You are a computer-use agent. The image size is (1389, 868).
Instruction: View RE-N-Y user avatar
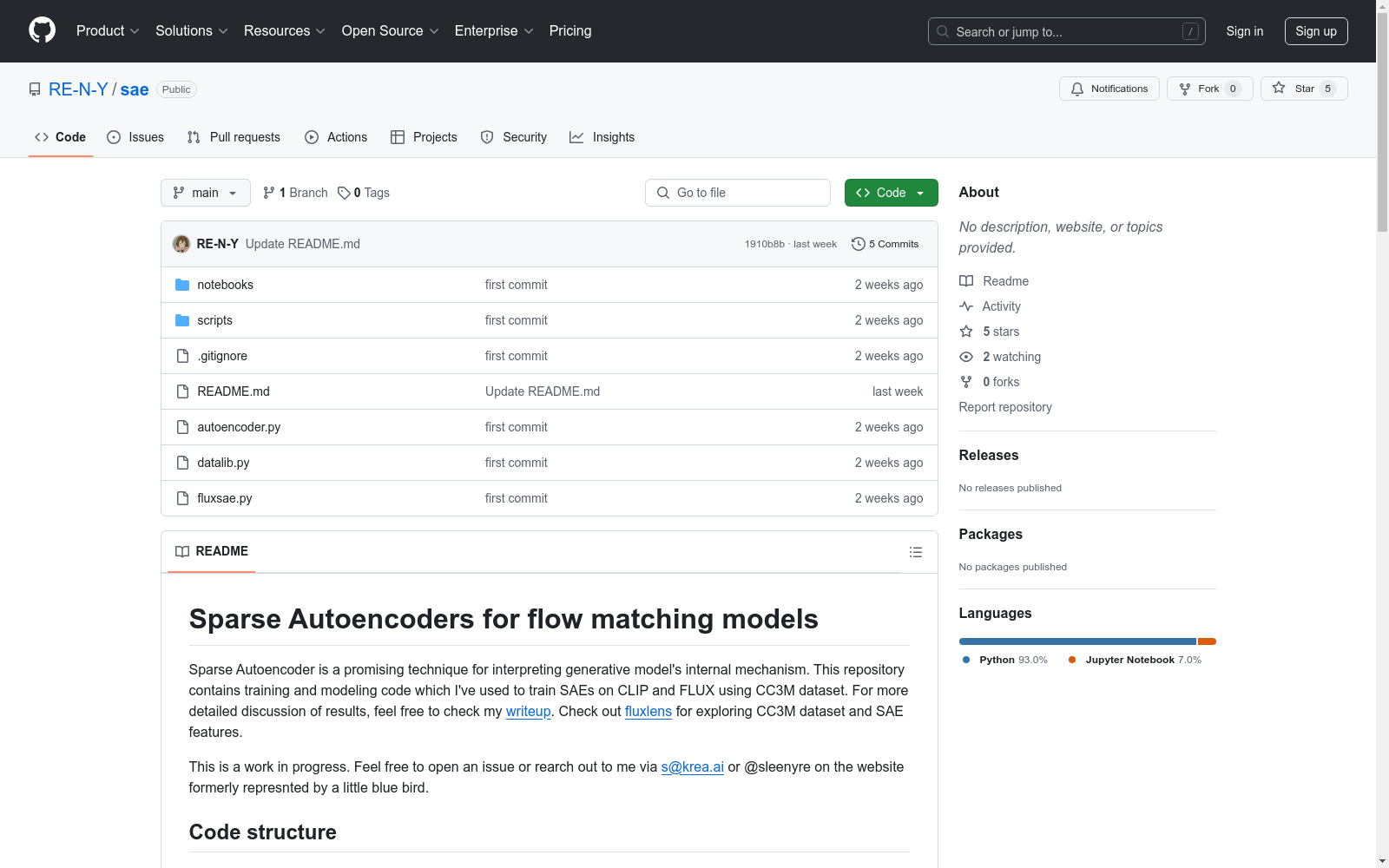(x=181, y=244)
